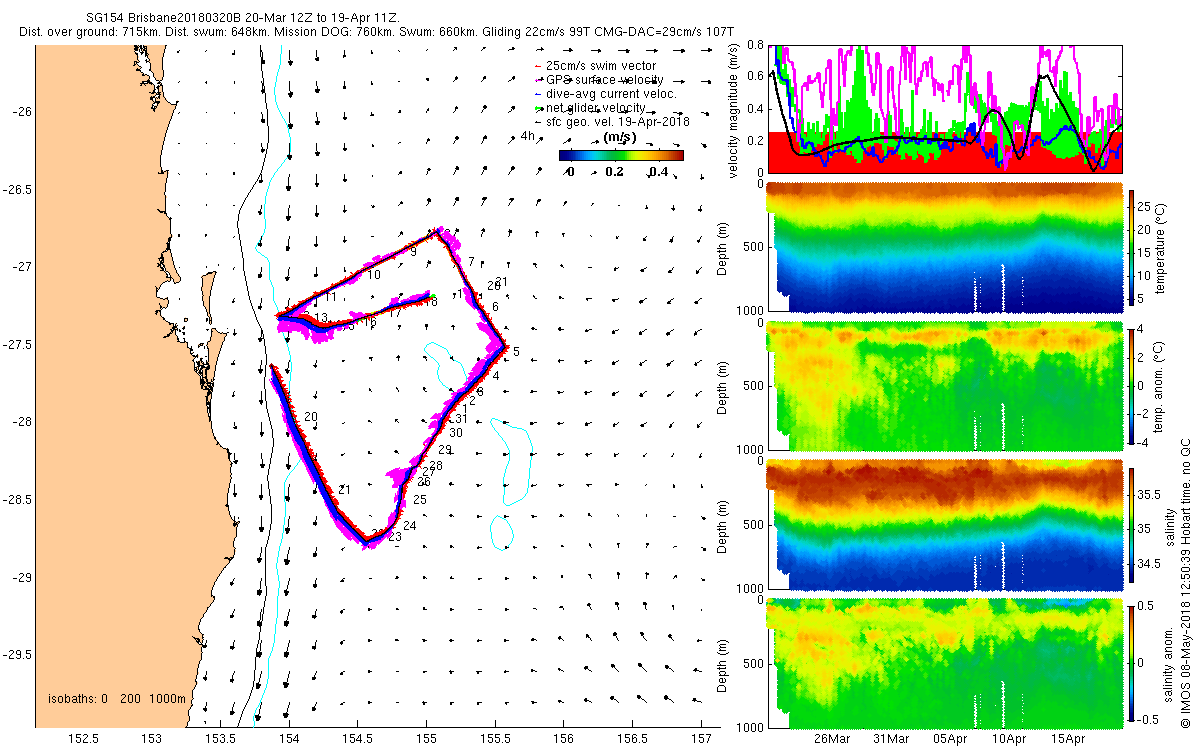Click waypoint number '30' on the glider track

[456, 433]
